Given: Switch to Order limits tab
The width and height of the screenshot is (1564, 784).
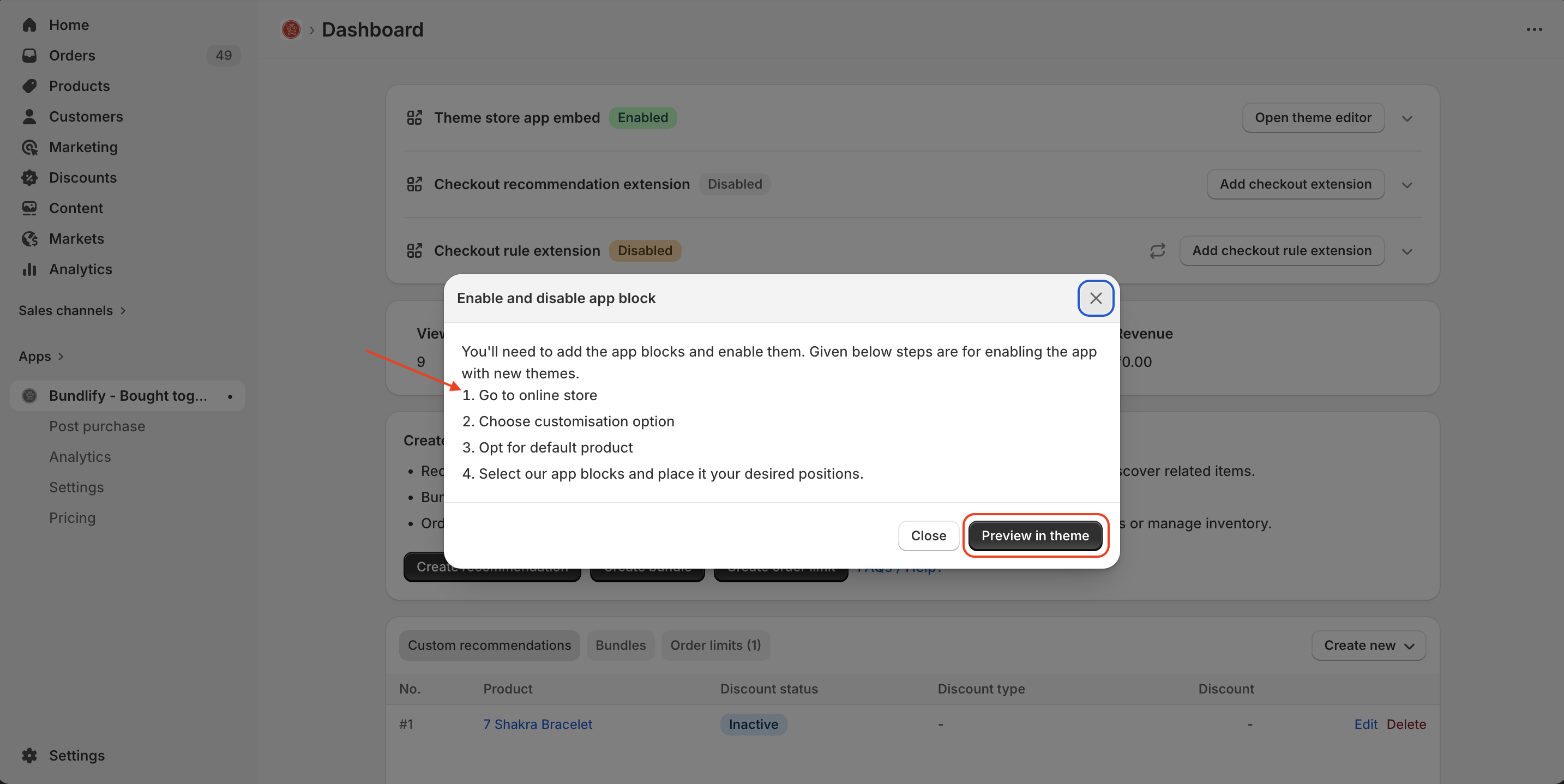Looking at the screenshot, I should 714,645.
